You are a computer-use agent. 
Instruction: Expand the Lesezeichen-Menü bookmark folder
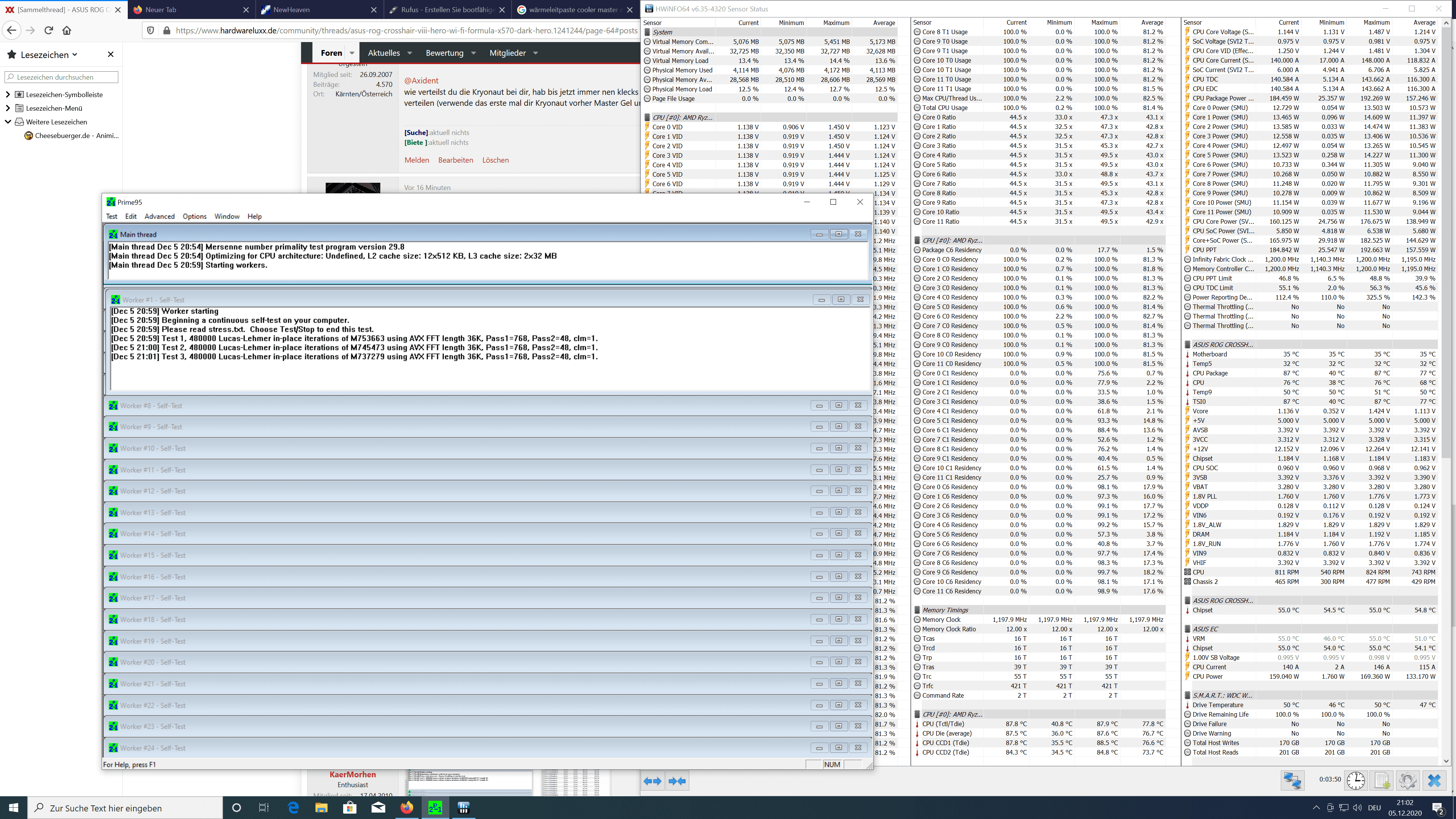(7, 108)
